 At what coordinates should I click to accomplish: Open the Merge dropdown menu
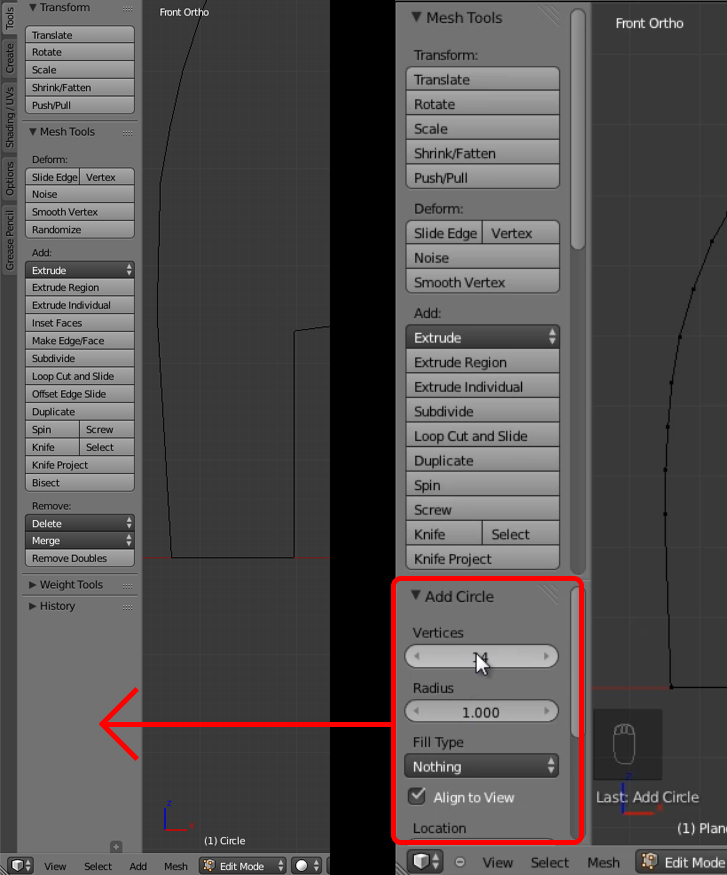(80, 541)
